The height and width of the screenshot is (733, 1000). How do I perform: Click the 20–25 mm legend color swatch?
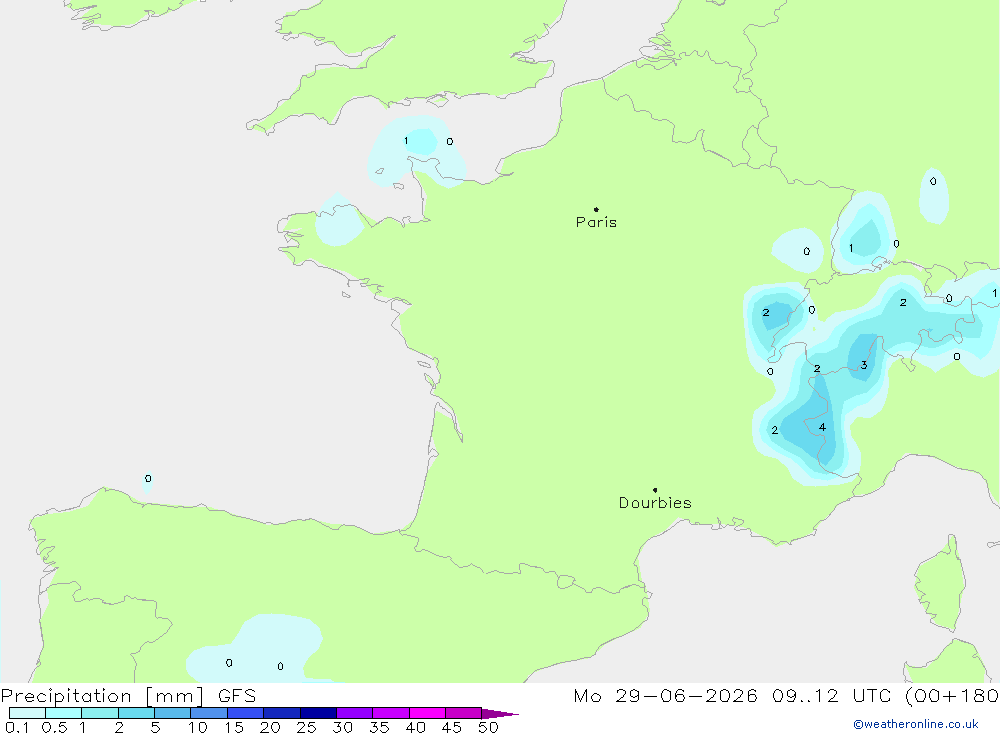pos(282,713)
